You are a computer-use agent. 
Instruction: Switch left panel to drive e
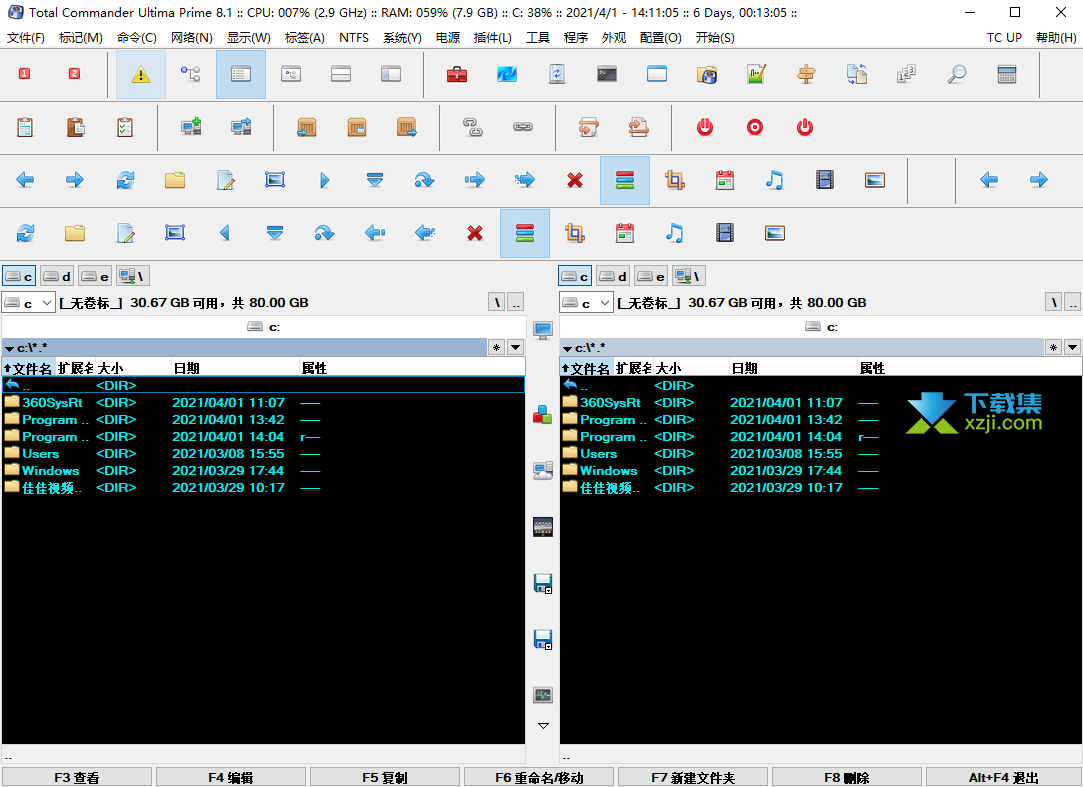click(x=95, y=276)
